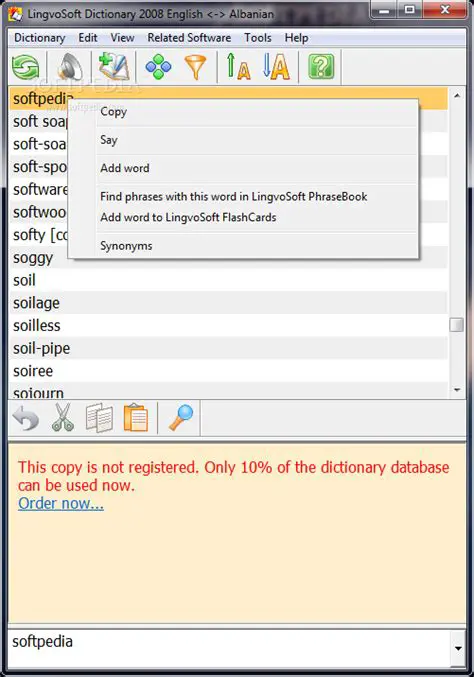The image size is (474, 677).
Task: Select the word soggy in the list
Action: coord(228,258)
